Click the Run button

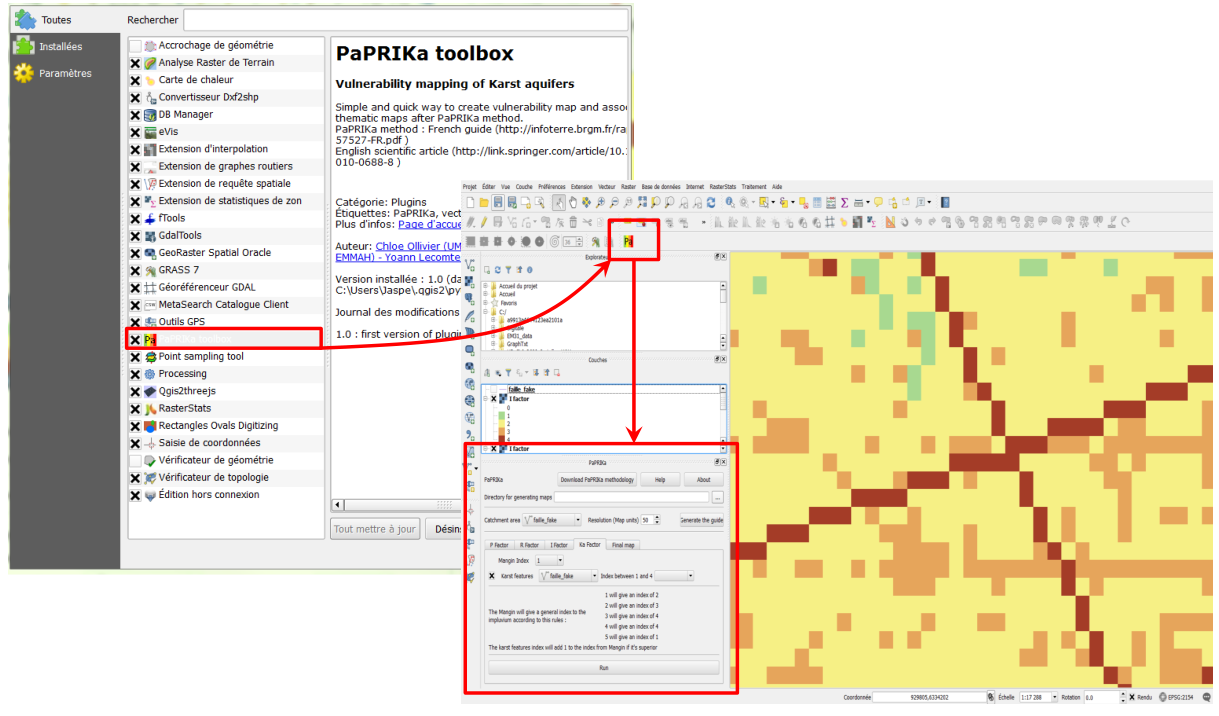tap(603, 667)
